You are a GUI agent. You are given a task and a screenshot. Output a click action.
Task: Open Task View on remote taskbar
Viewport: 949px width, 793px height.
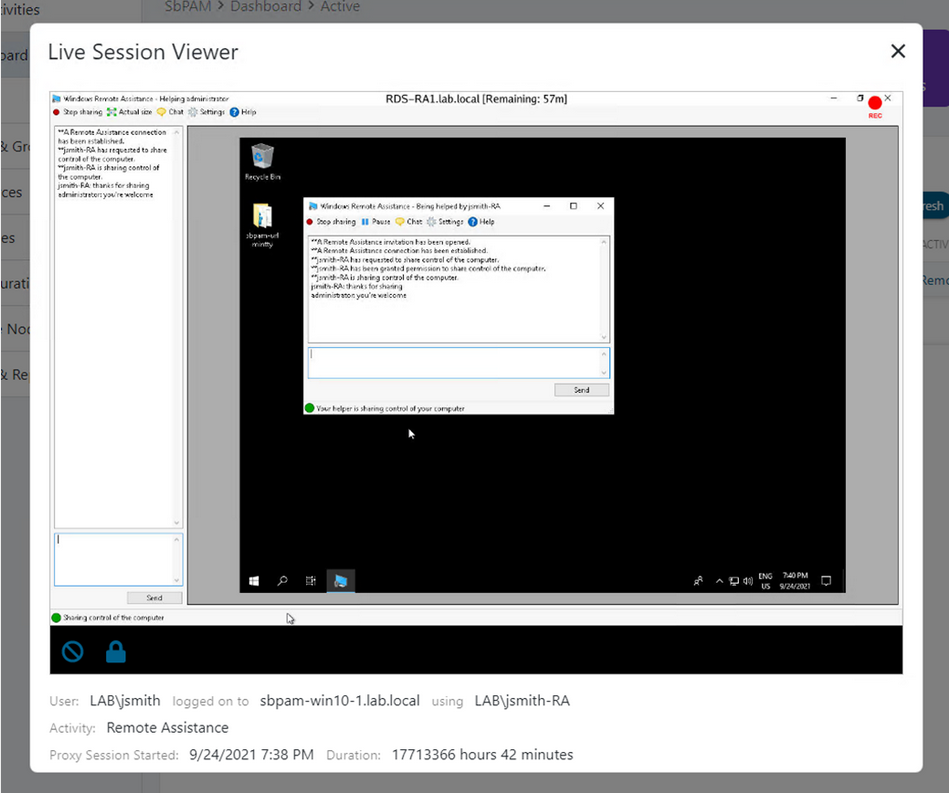click(311, 580)
